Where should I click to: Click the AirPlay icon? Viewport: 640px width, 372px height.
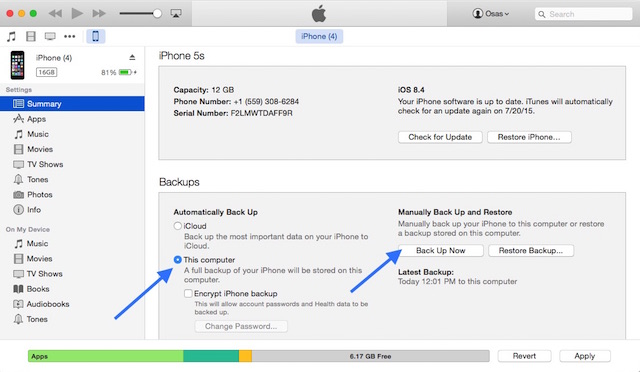click(x=176, y=13)
